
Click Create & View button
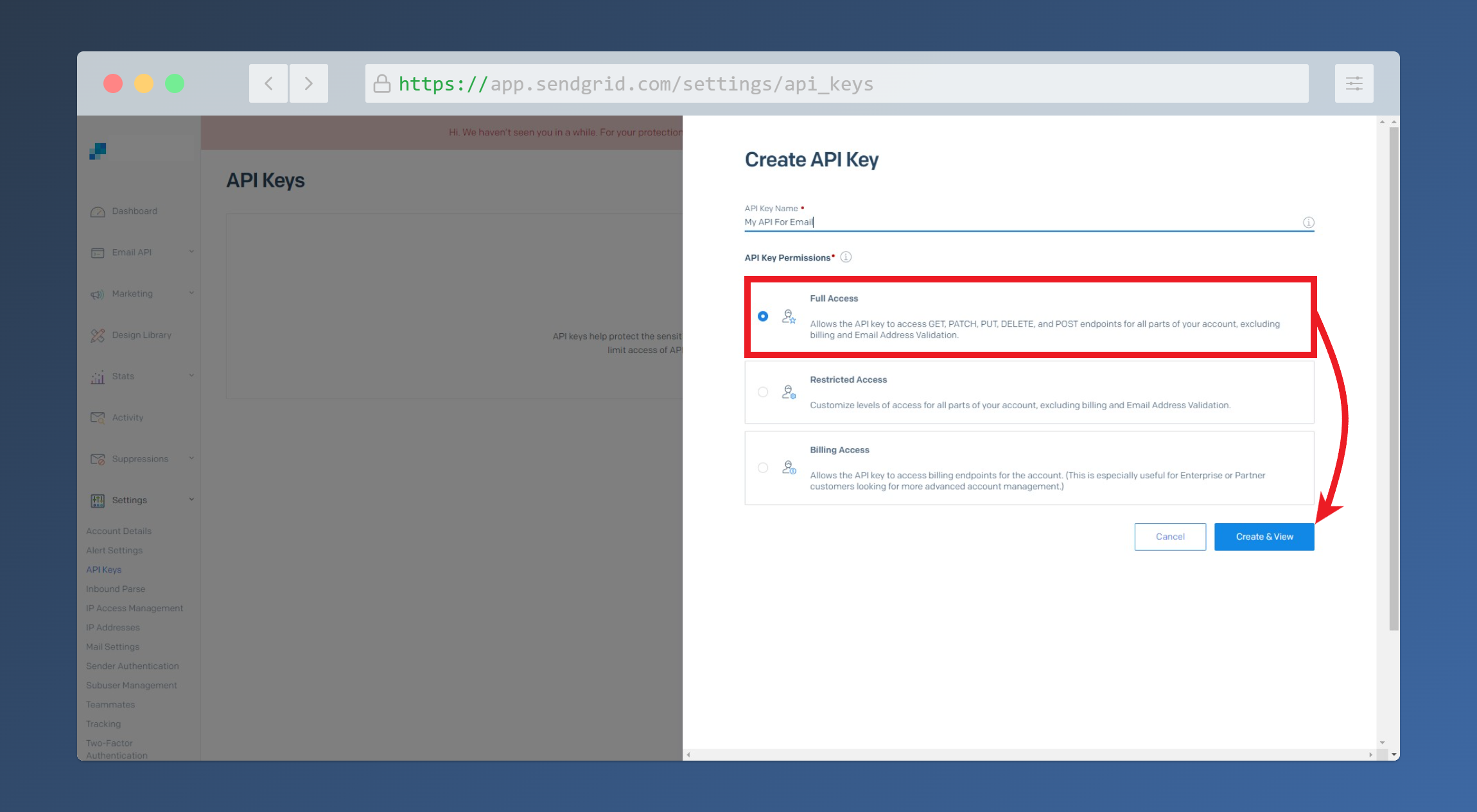click(x=1264, y=537)
